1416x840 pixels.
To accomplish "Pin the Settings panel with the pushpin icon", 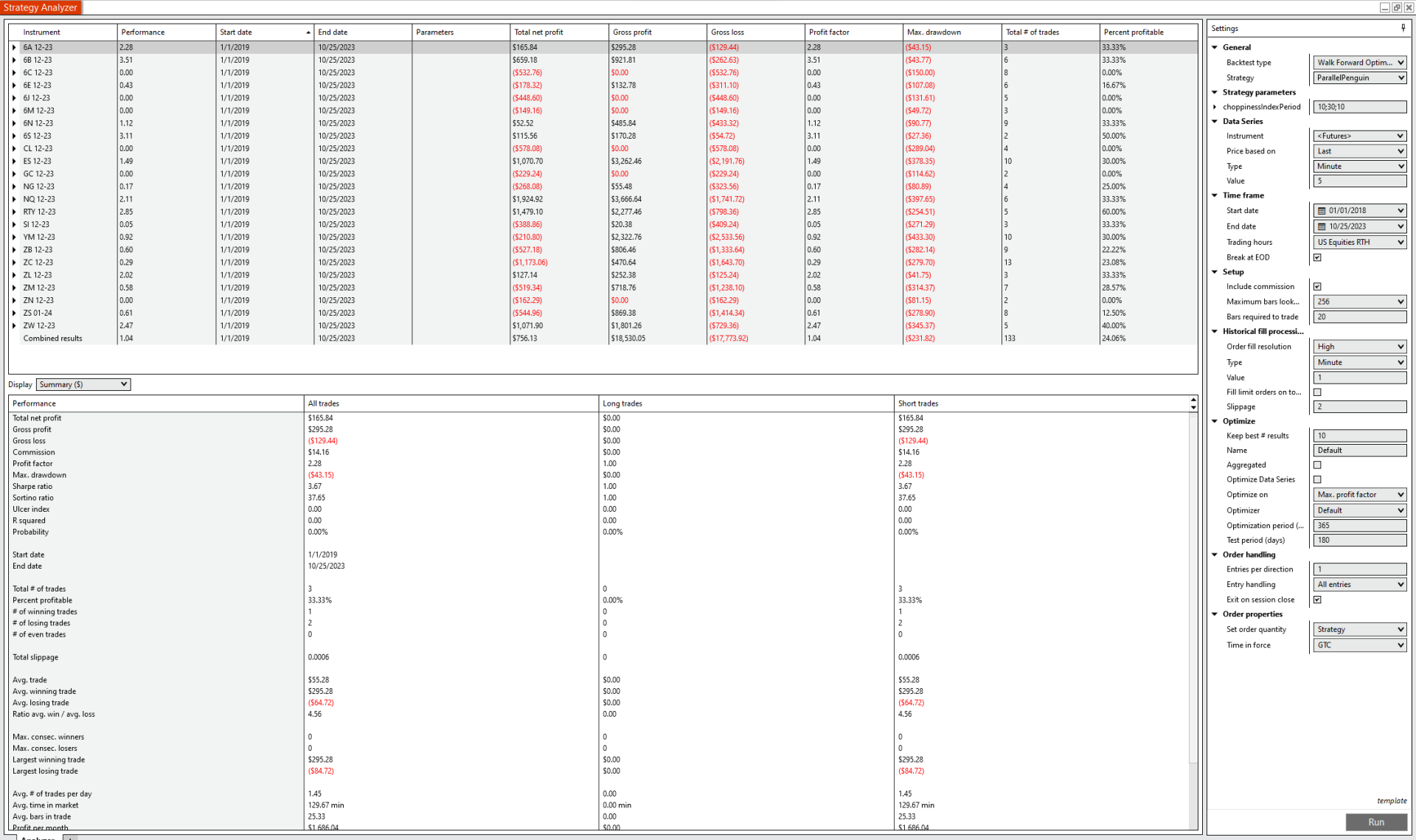I will (x=1403, y=28).
